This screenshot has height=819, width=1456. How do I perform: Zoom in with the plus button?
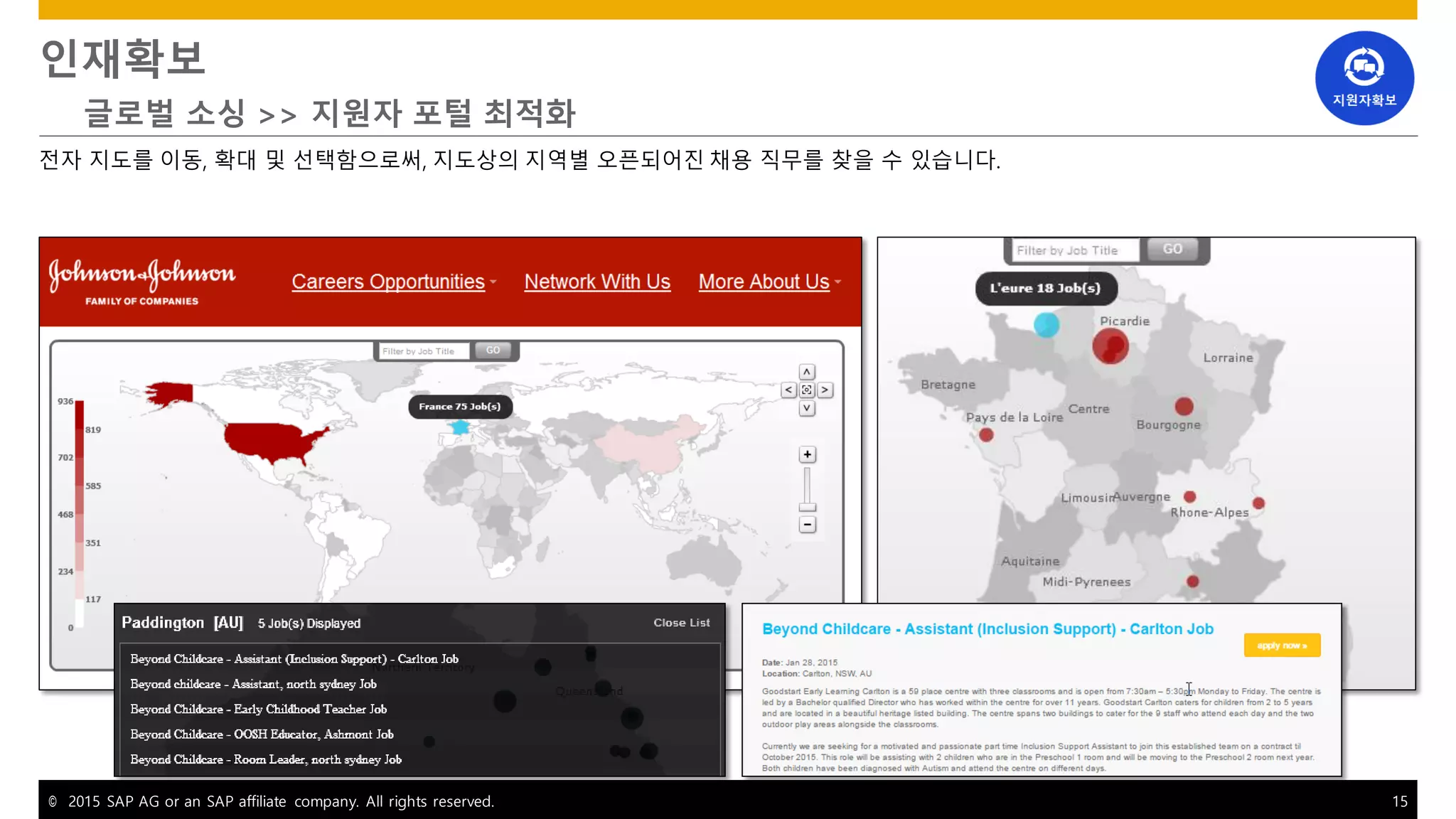tap(807, 454)
